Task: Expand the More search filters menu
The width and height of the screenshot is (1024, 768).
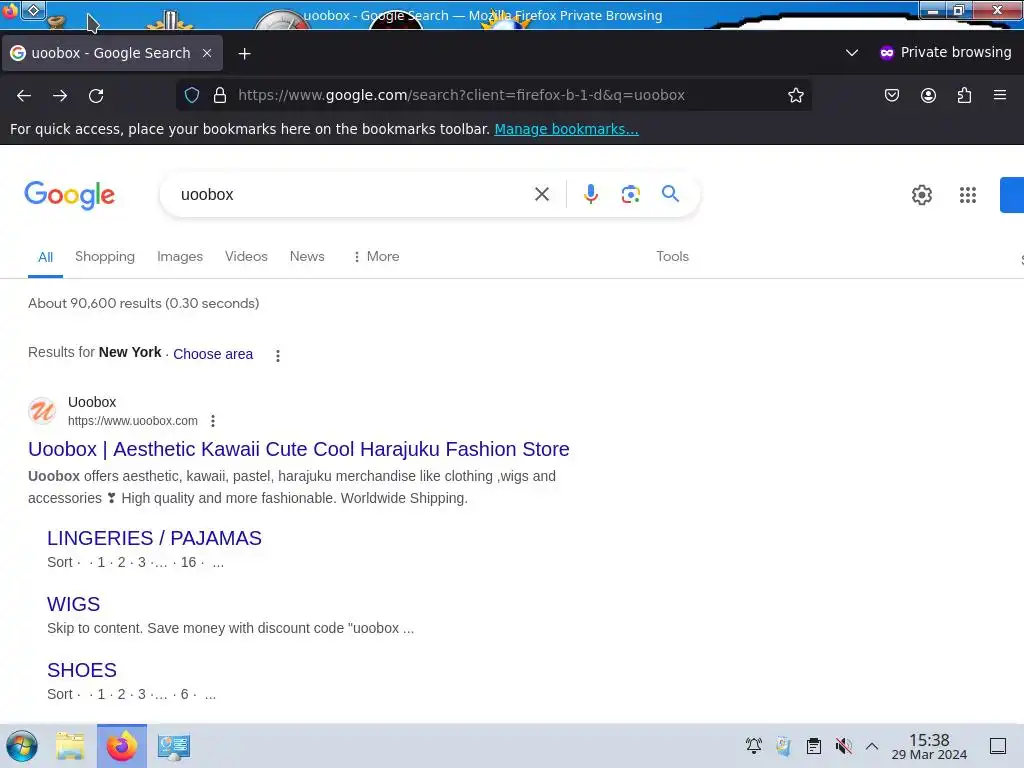Action: tap(376, 256)
